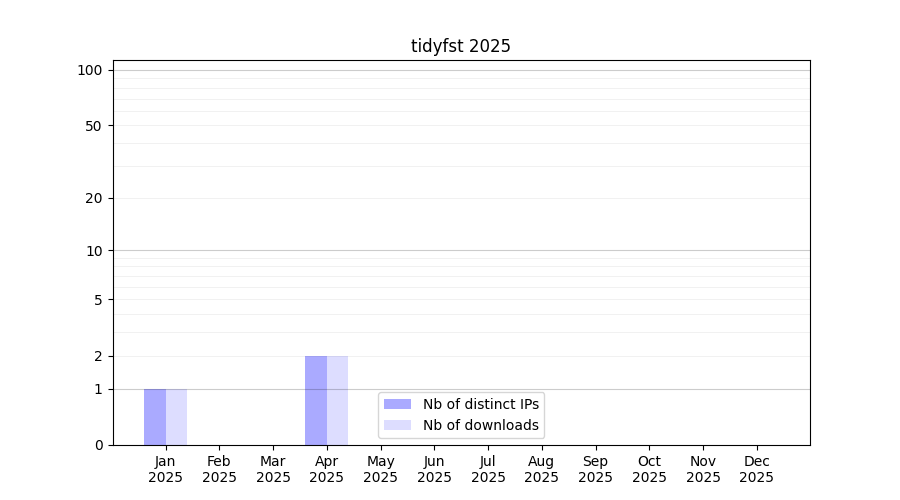Select the 'Nb of distinct IPs' legend label
This screenshot has width=900, height=500.
click(480, 404)
